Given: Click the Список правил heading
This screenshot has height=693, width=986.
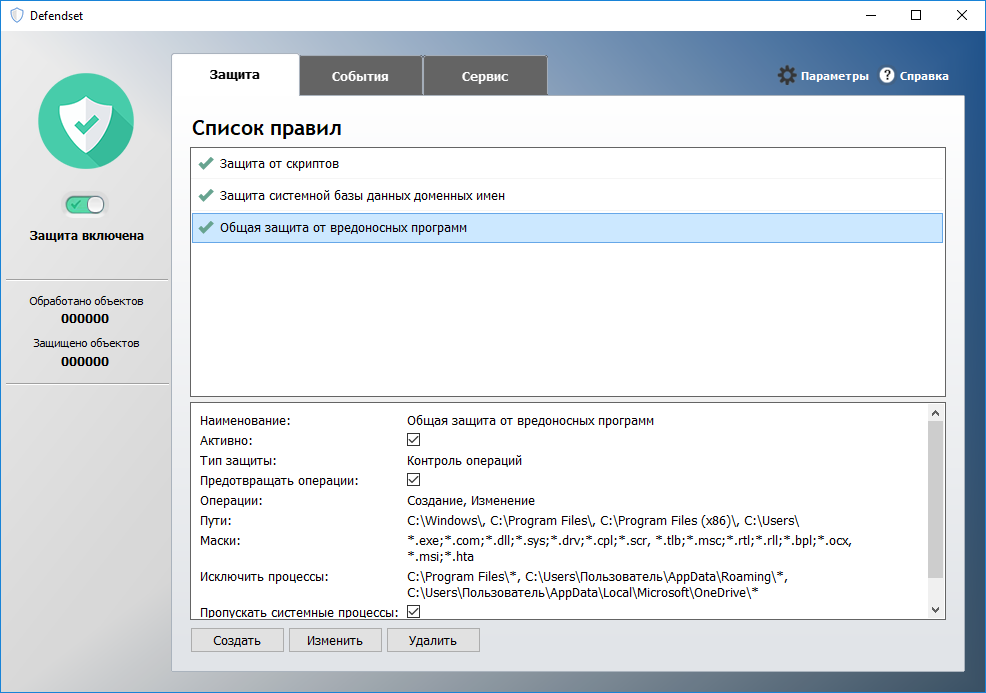Looking at the screenshot, I should point(267,128).
